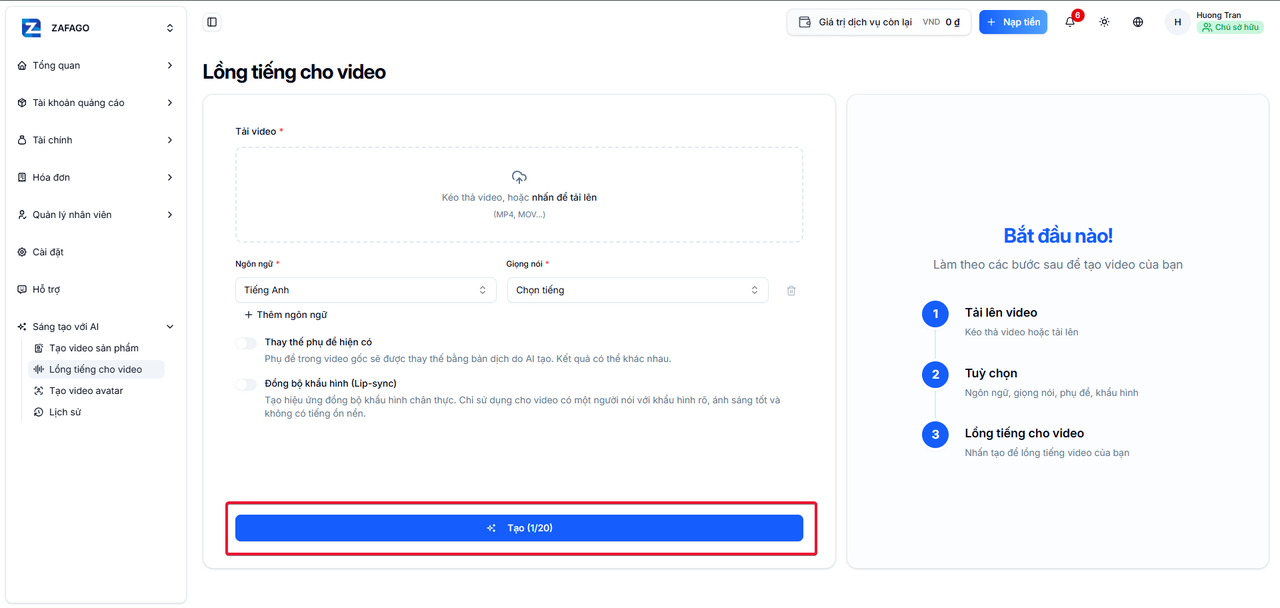Click the upload cloud icon
The image size is (1280, 608).
(519, 177)
